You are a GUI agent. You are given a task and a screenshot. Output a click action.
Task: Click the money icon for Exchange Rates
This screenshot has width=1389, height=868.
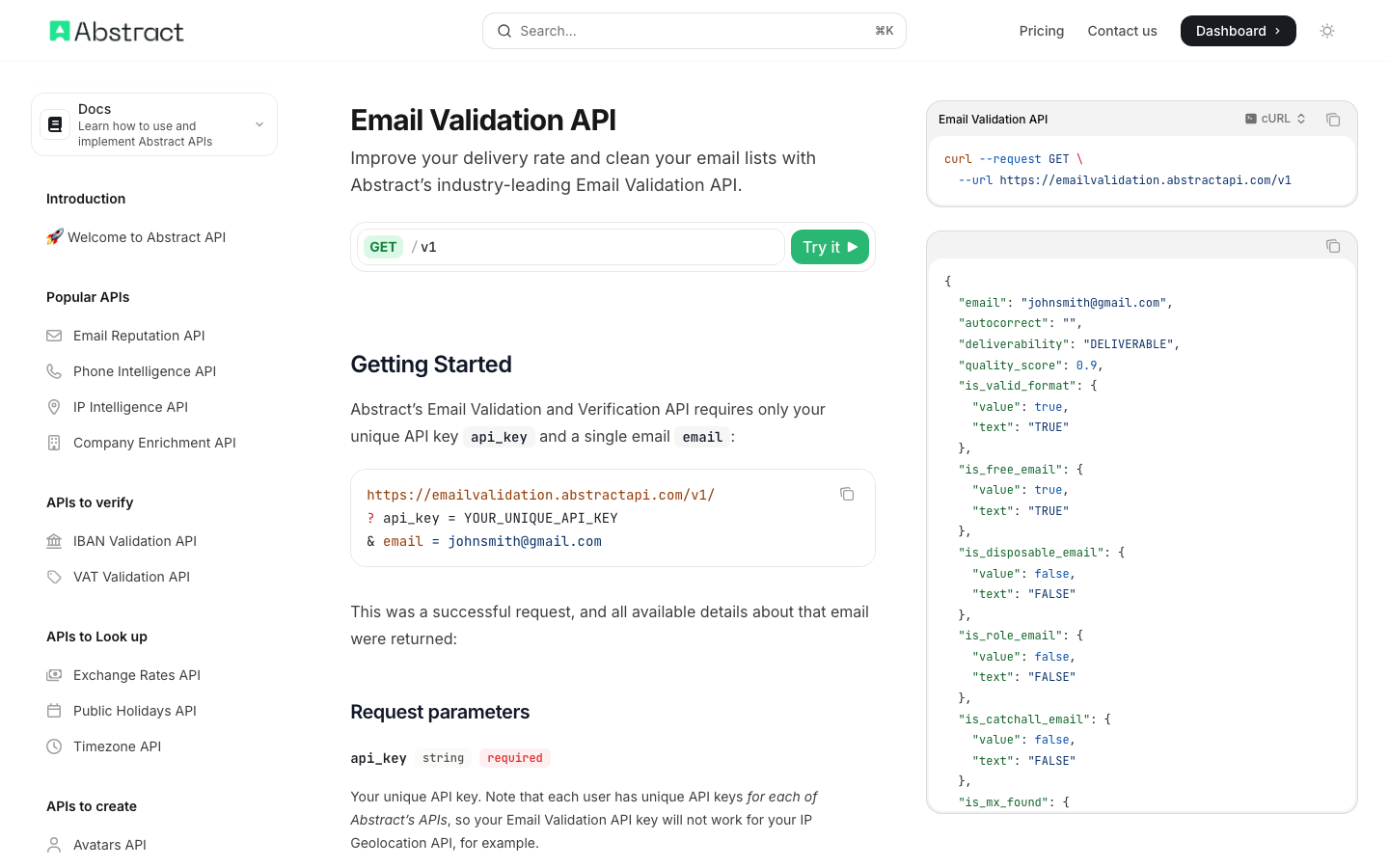pos(54,675)
